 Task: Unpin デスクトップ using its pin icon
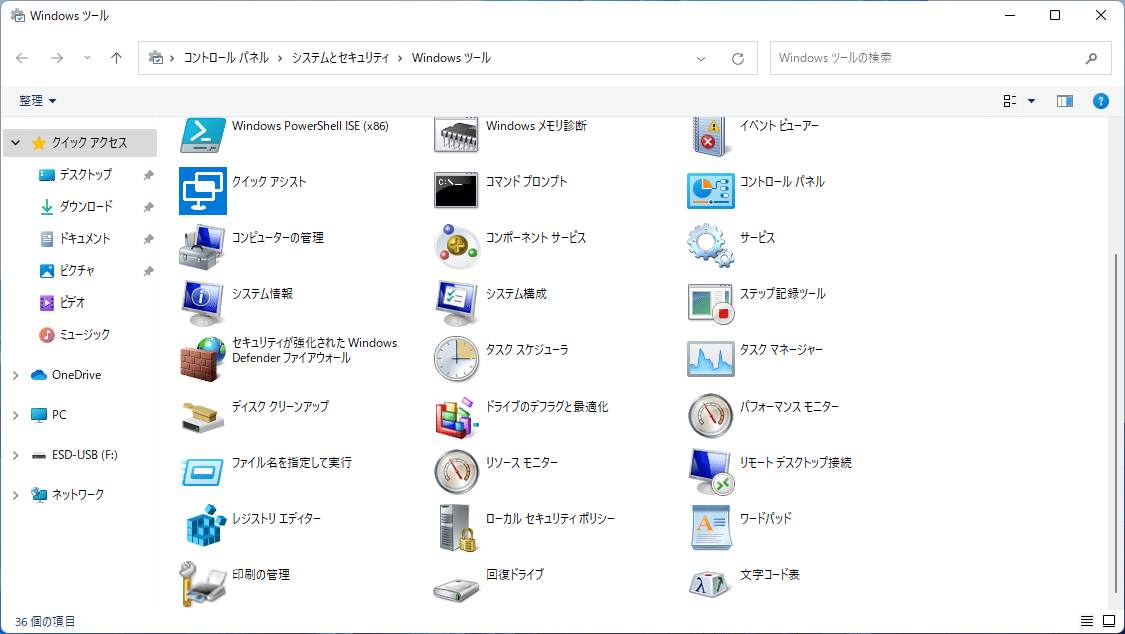(x=149, y=175)
